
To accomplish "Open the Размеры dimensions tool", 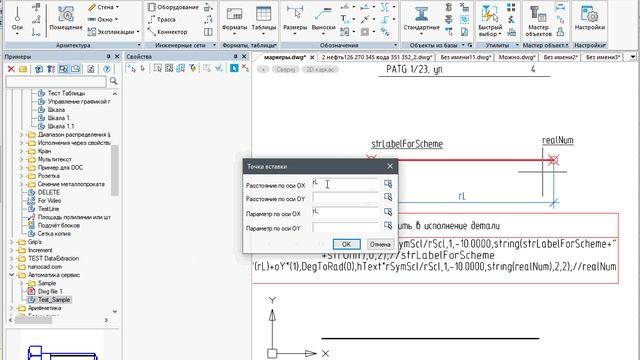I will click(x=295, y=19).
